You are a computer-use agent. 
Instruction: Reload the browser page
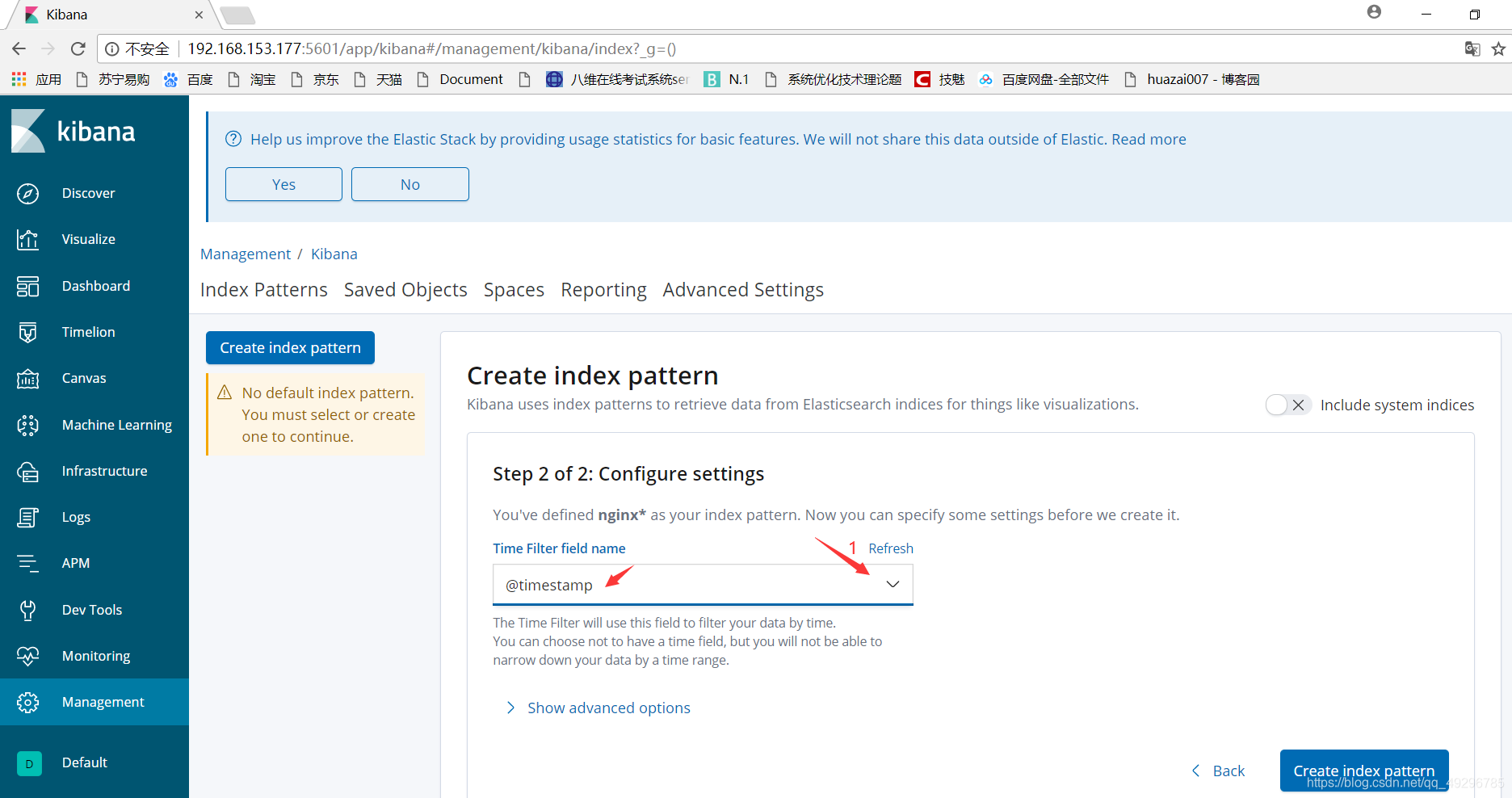pos(78,48)
